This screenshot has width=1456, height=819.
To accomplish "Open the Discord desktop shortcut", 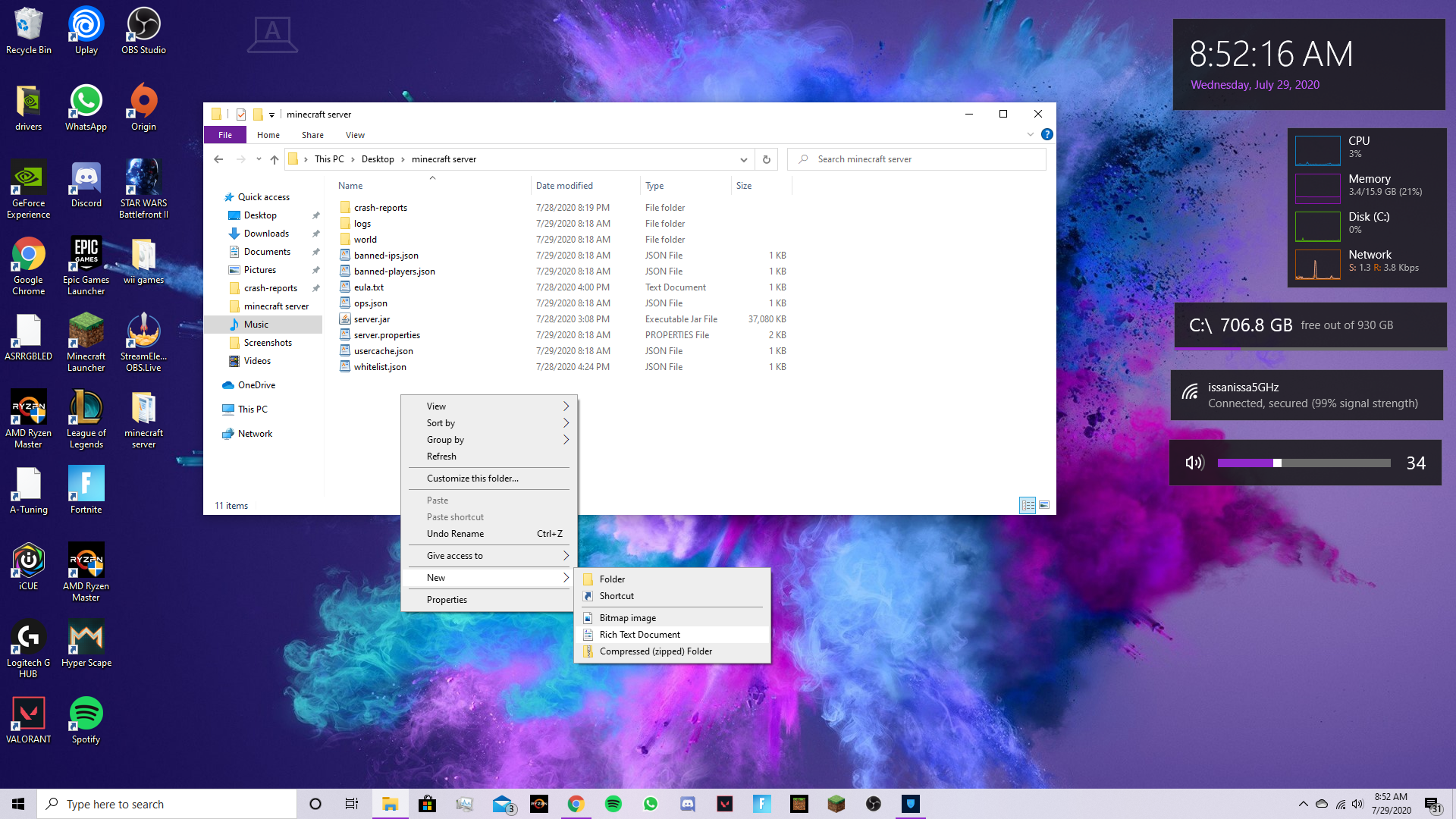I will click(x=86, y=184).
